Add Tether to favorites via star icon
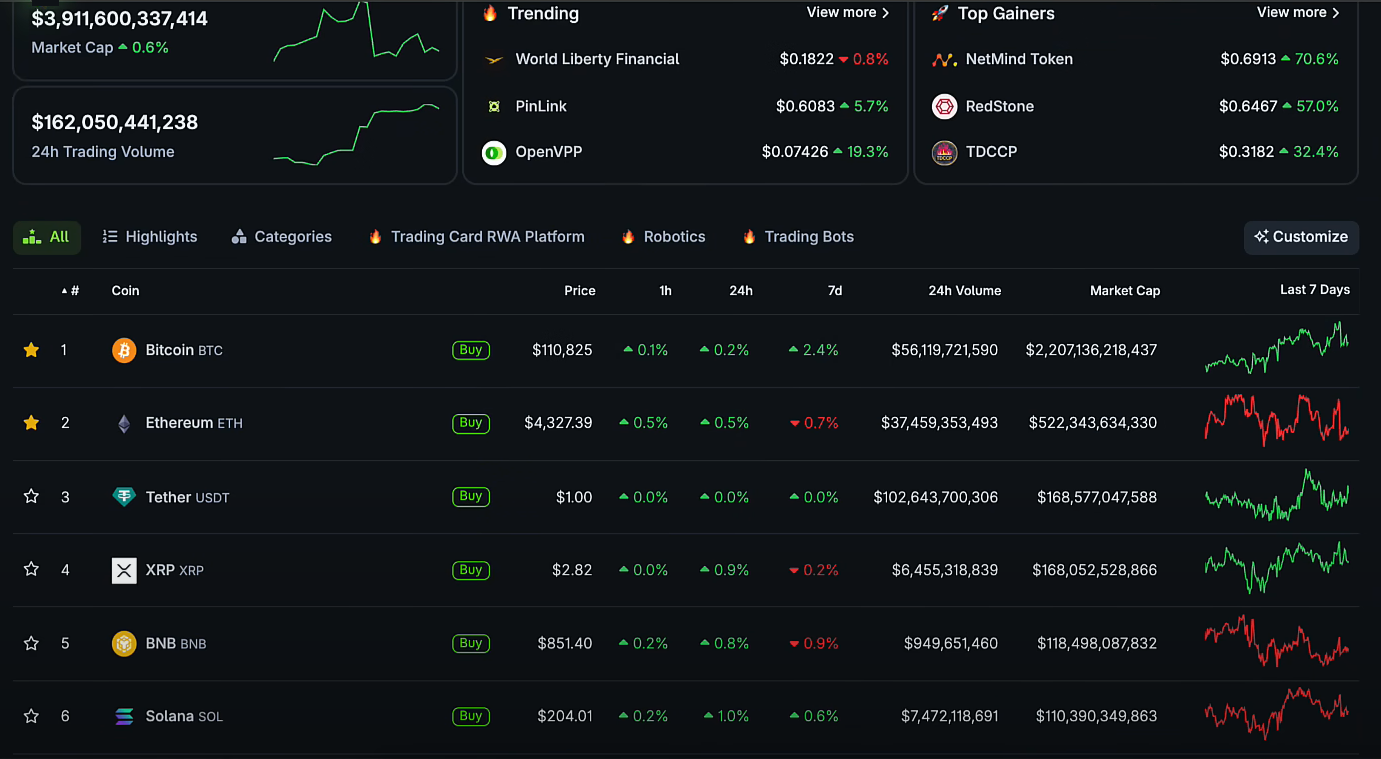This screenshot has width=1381, height=759. [31, 496]
